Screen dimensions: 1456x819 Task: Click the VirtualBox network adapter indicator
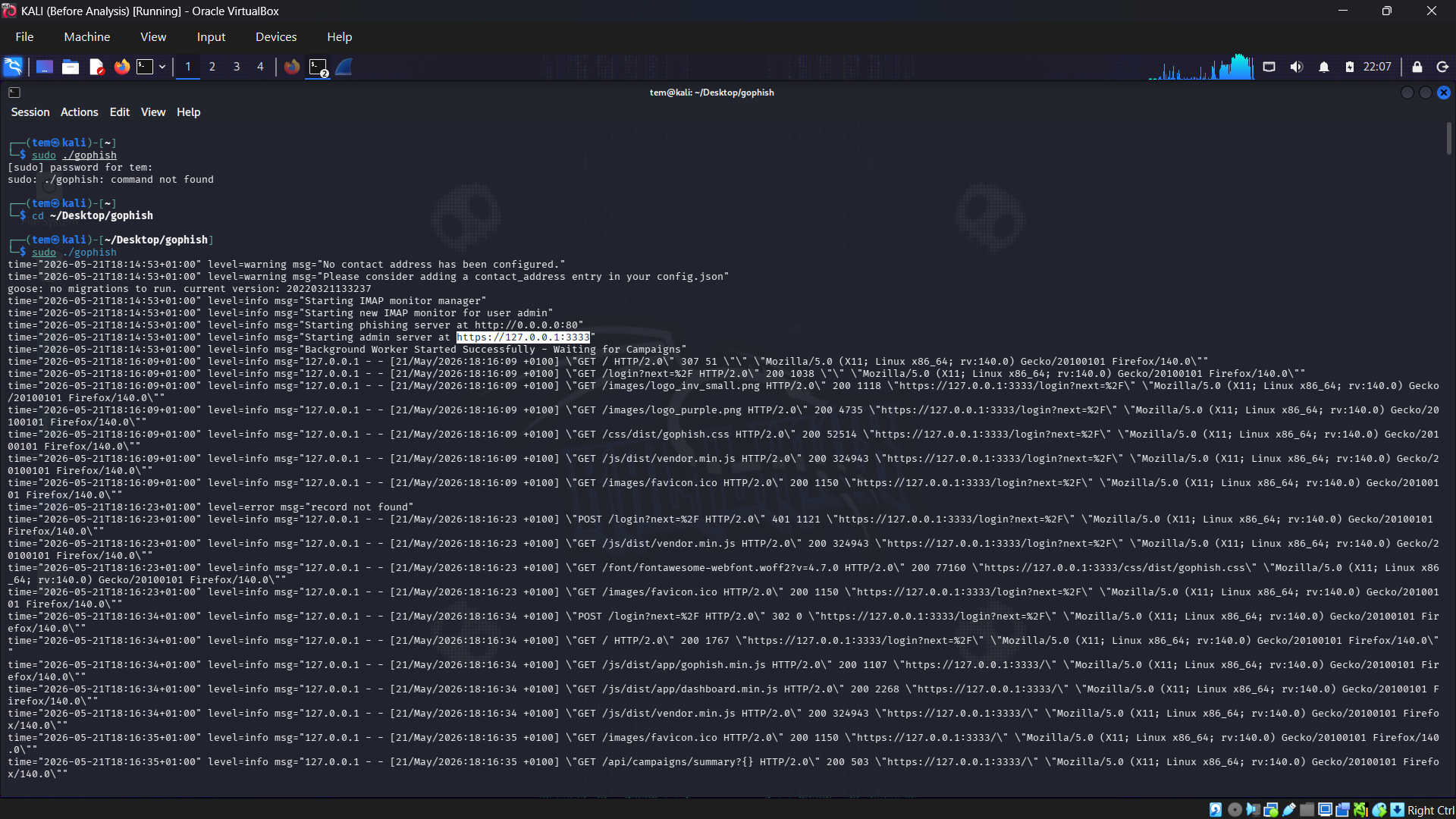tap(1271, 810)
